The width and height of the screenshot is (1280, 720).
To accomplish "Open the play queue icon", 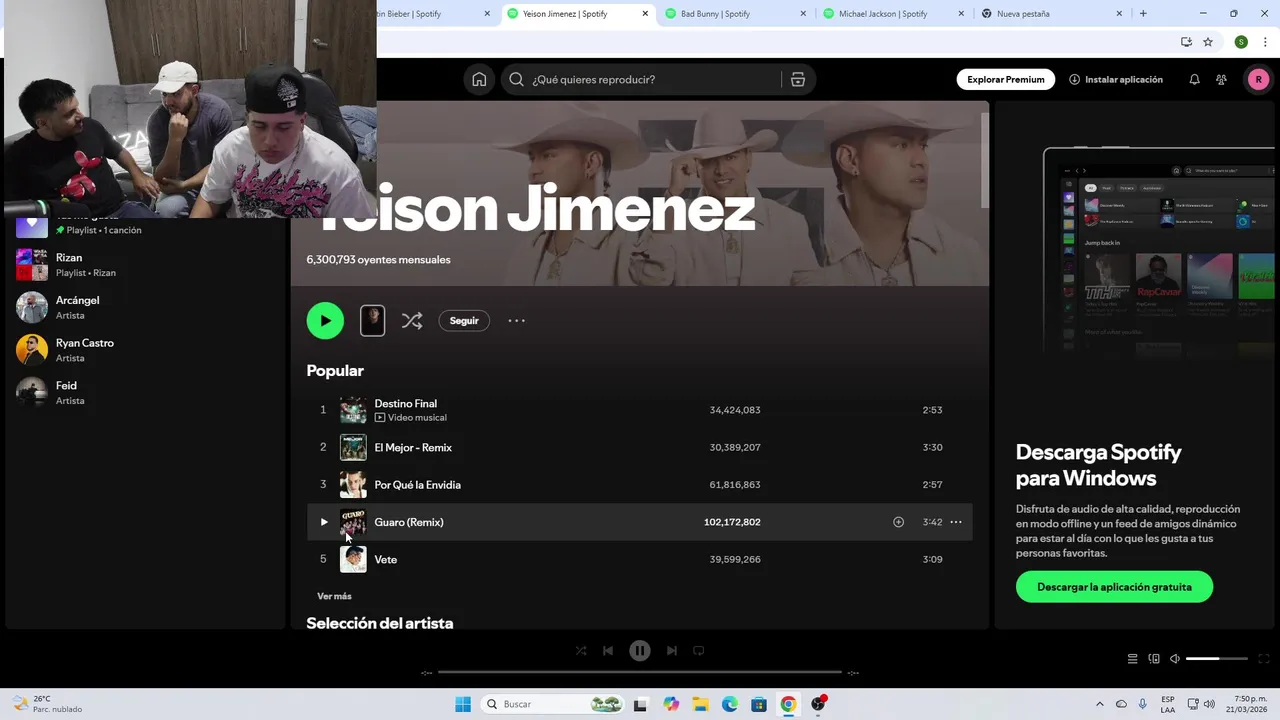I will click(1132, 659).
